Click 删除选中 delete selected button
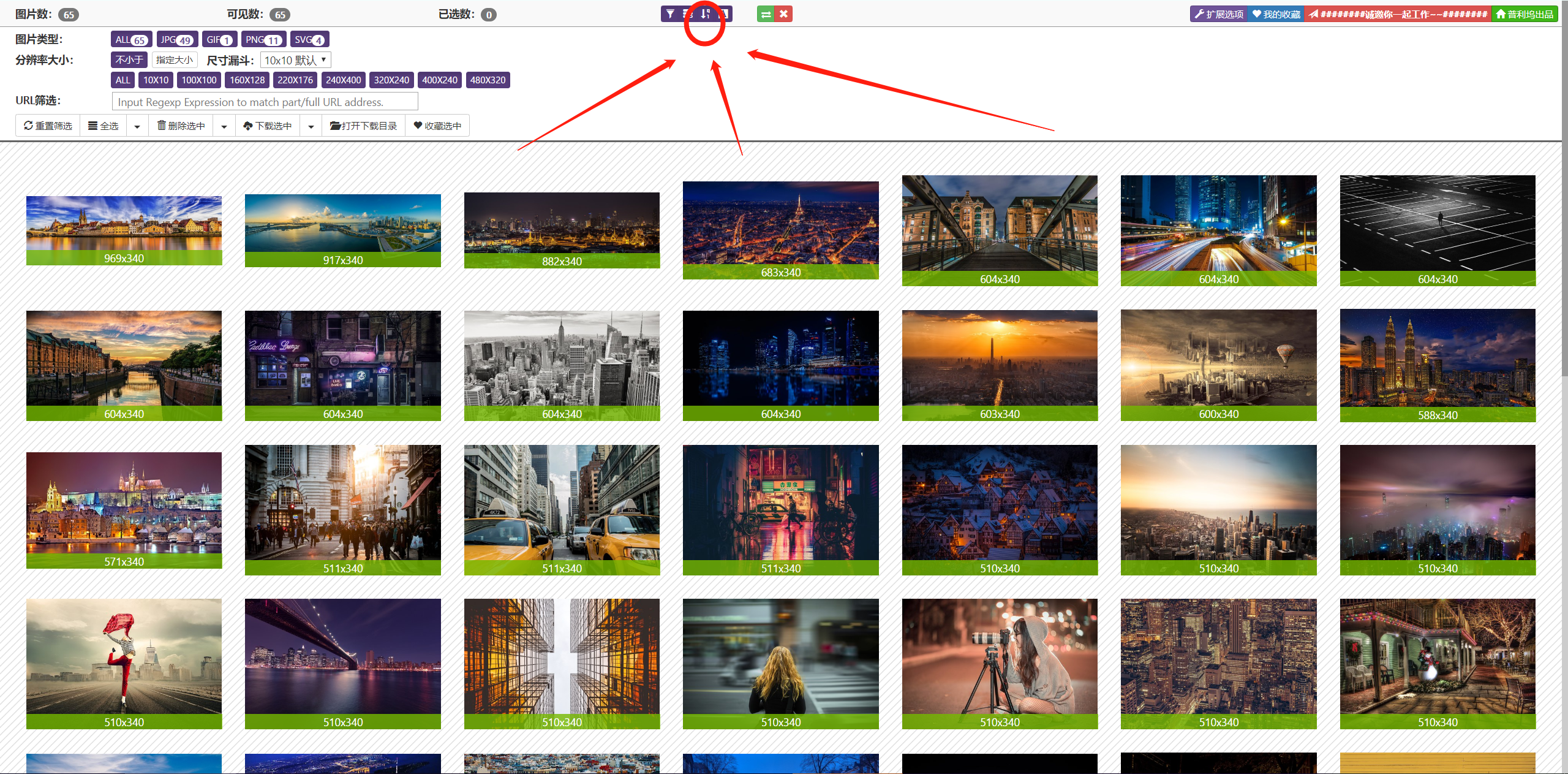Viewport: 1568px width, 774px height. (181, 126)
